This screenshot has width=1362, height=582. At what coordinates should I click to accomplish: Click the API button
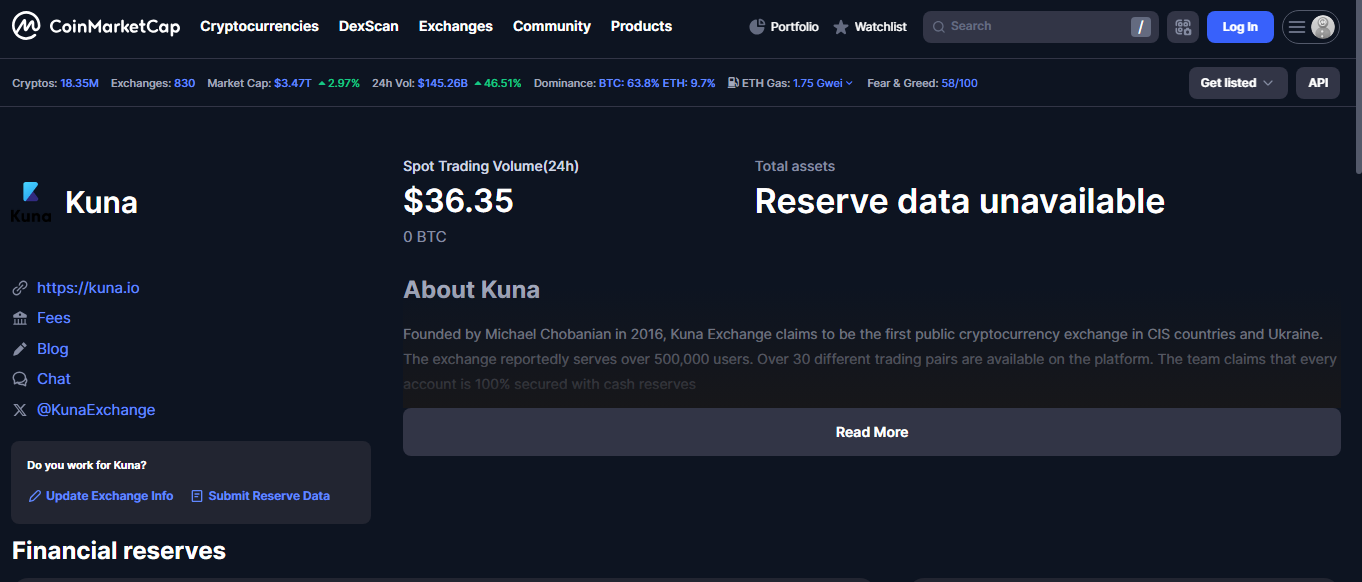pos(1318,83)
